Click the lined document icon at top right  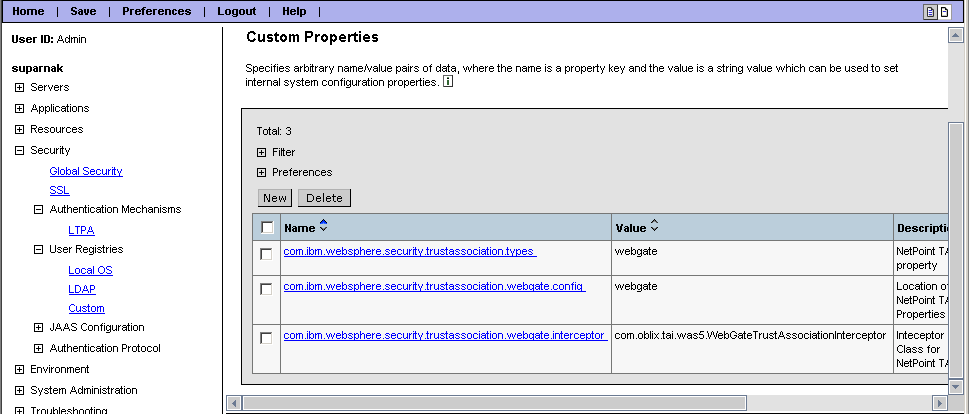pos(929,12)
